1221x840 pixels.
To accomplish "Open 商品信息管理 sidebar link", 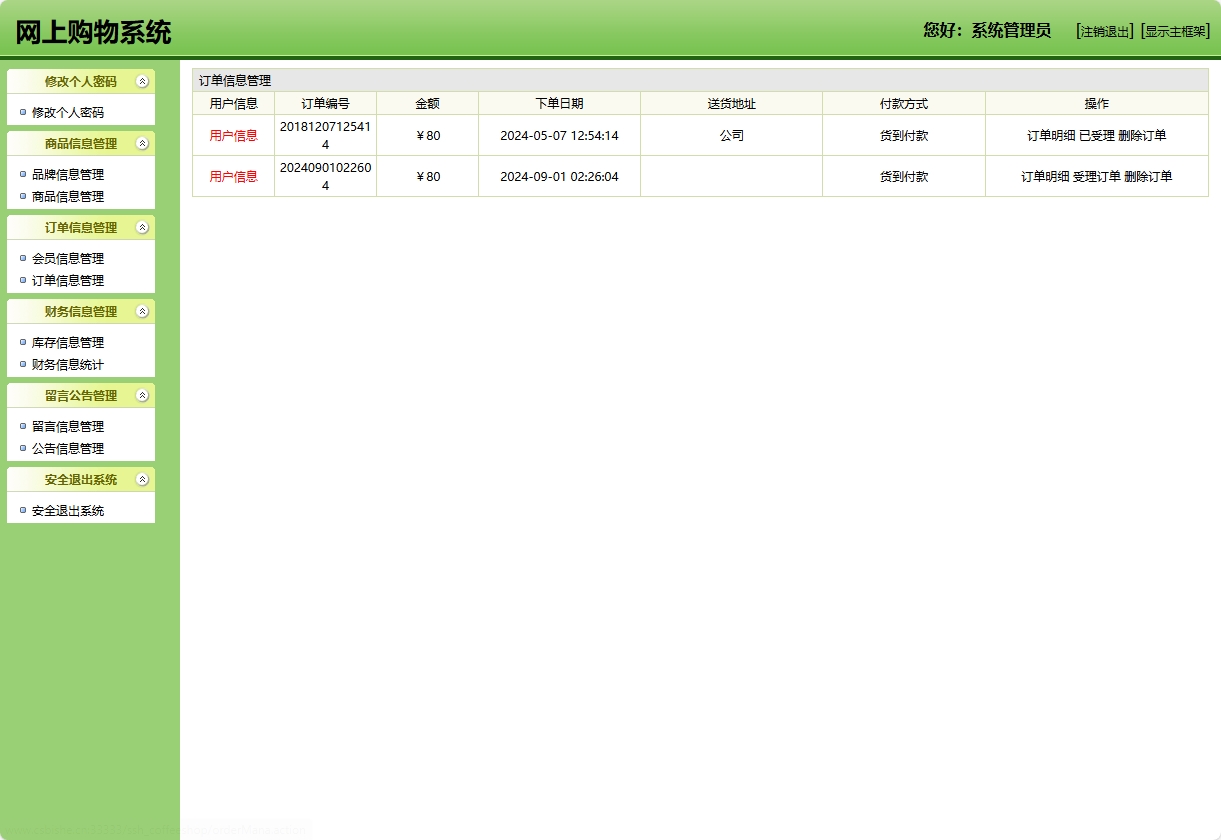I will click(x=68, y=197).
